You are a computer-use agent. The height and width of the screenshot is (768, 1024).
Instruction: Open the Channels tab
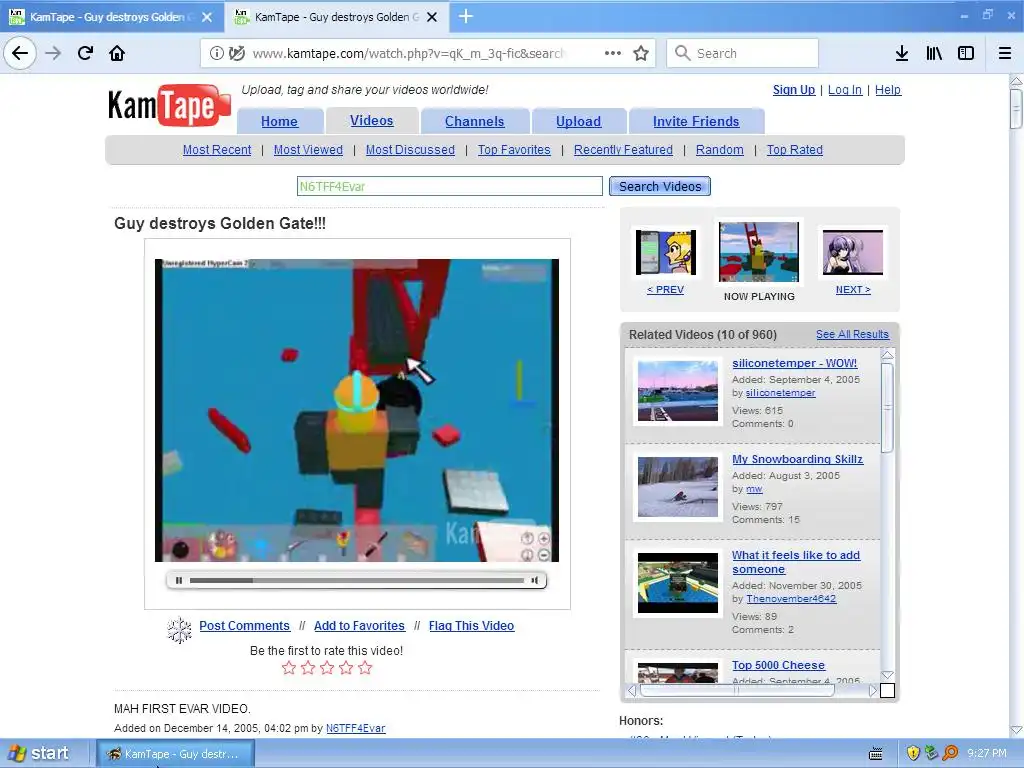(x=475, y=121)
